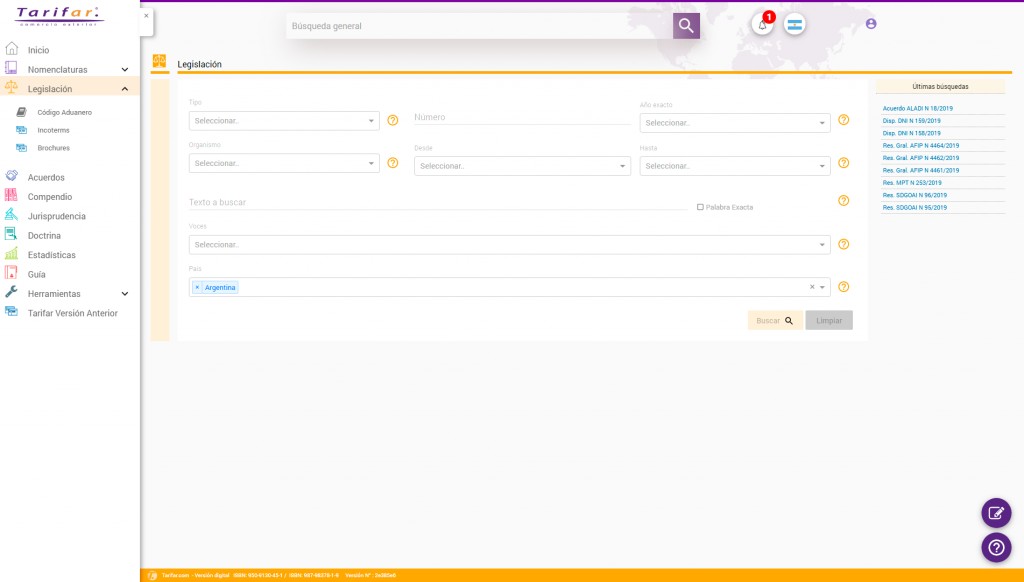Open Doctrina menu item

[44, 235]
